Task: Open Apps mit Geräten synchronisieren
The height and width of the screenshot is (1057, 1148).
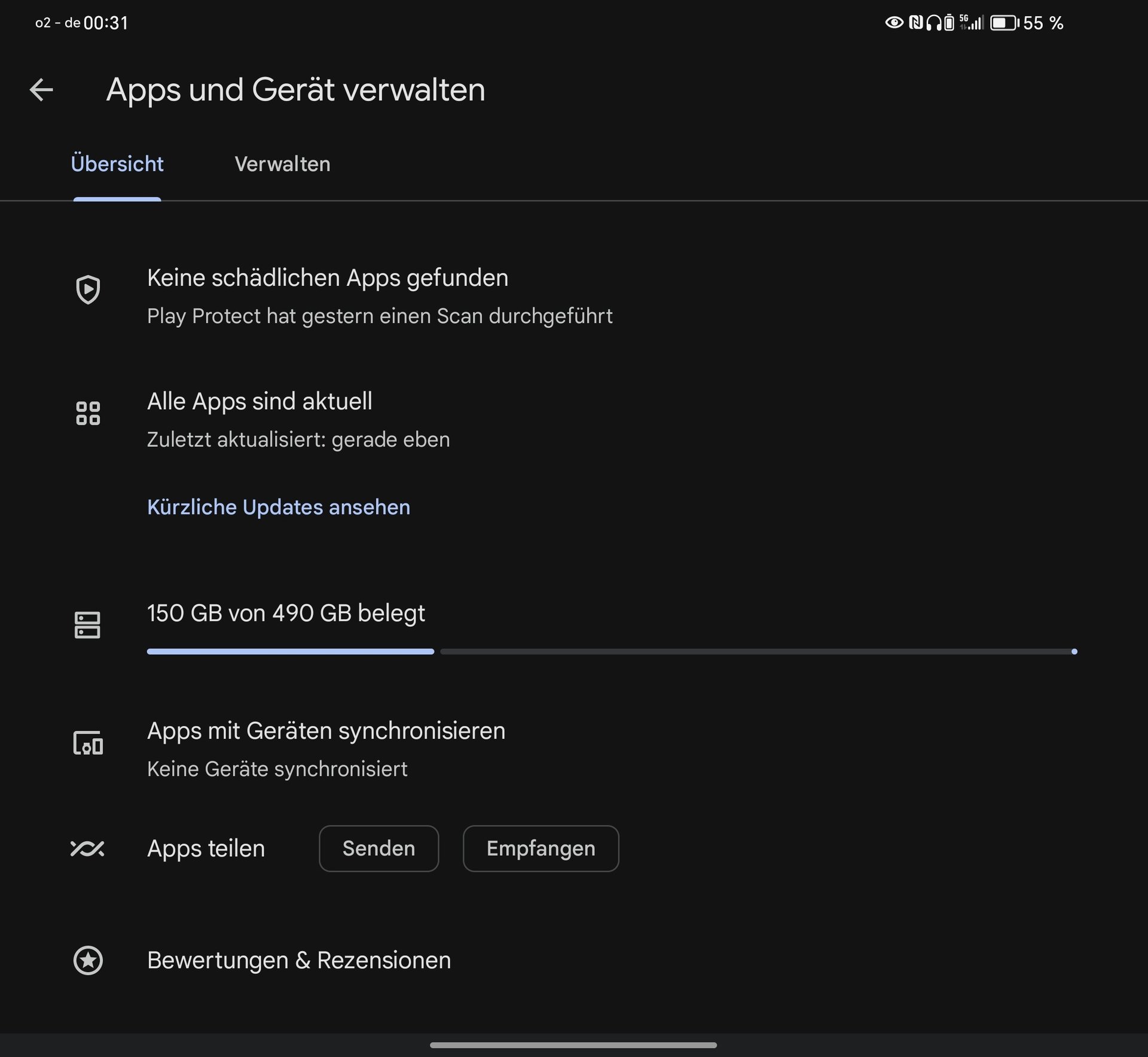Action: pos(326,731)
